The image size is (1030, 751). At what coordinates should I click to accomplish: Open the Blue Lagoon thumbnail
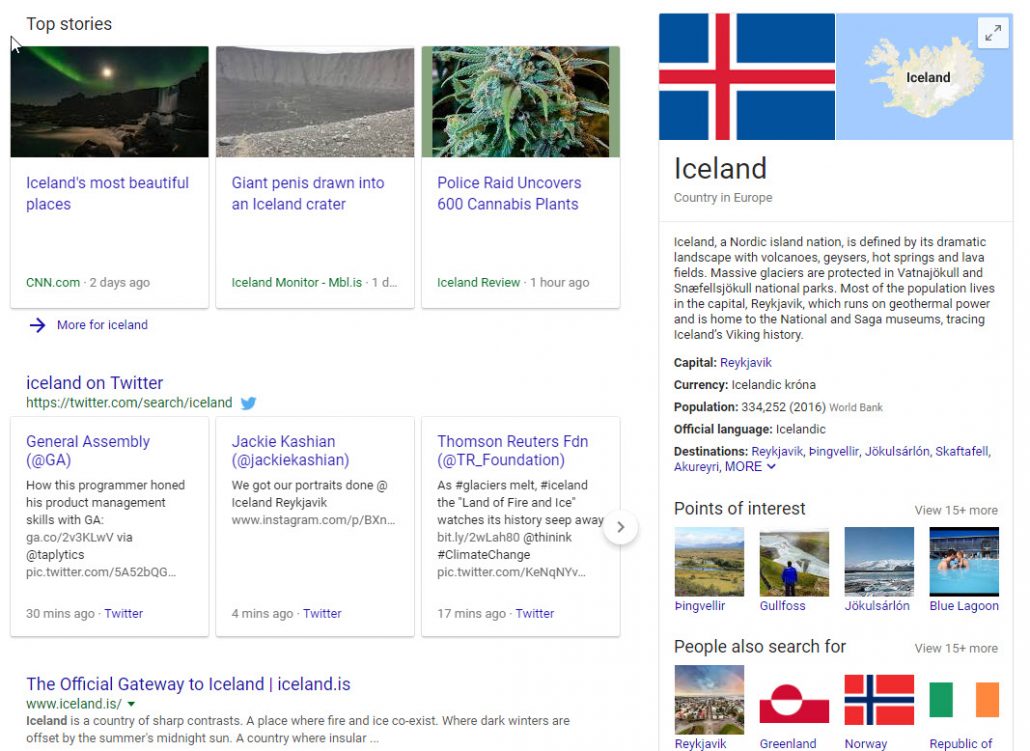tap(963, 562)
